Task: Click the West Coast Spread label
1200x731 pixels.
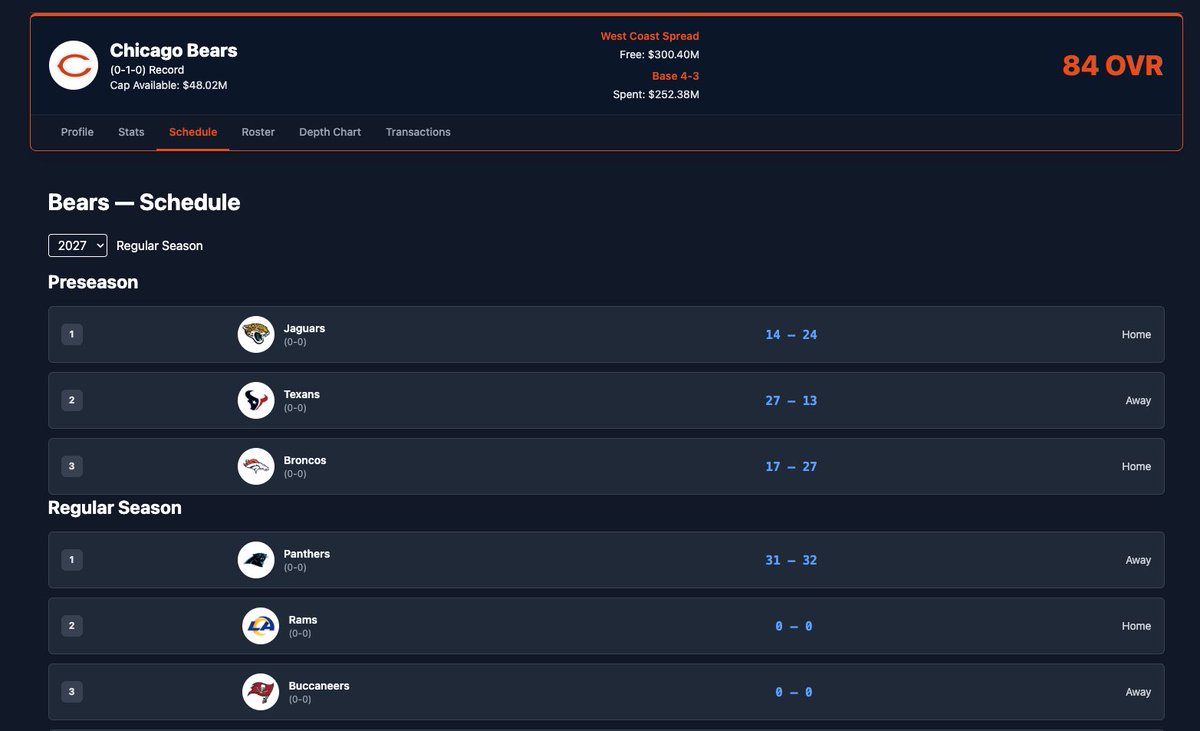Action: point(650,36)
